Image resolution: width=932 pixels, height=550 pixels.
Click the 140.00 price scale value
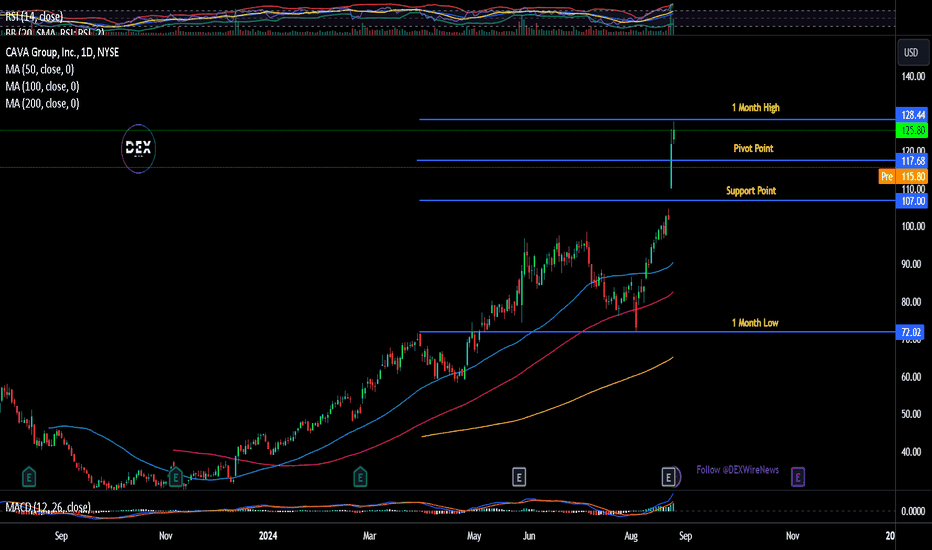913,76
